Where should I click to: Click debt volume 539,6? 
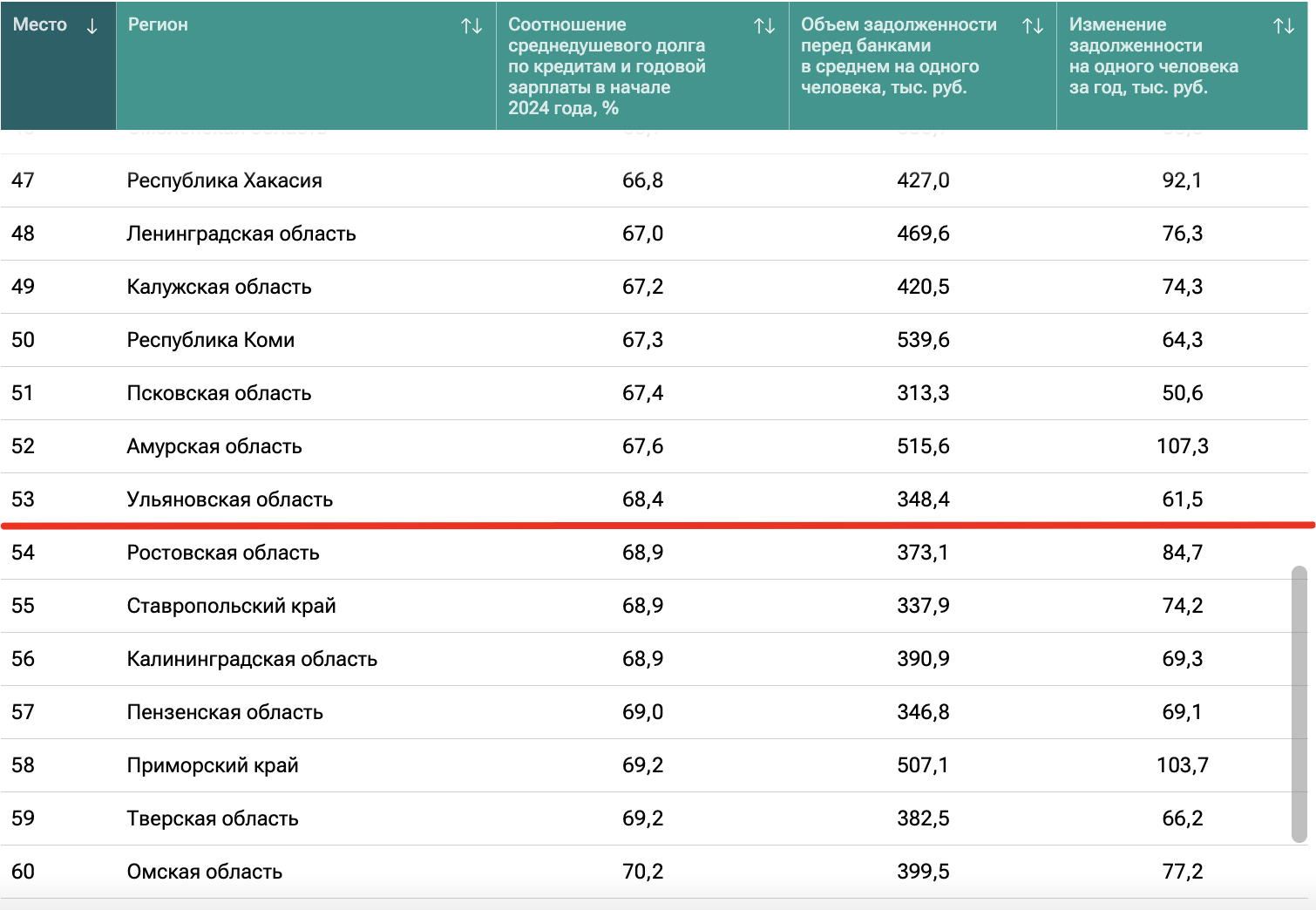point(923,340)
